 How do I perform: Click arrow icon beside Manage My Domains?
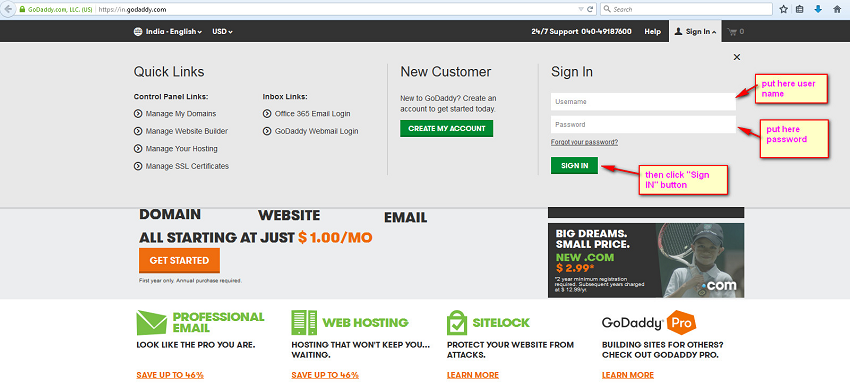point(138,114)
